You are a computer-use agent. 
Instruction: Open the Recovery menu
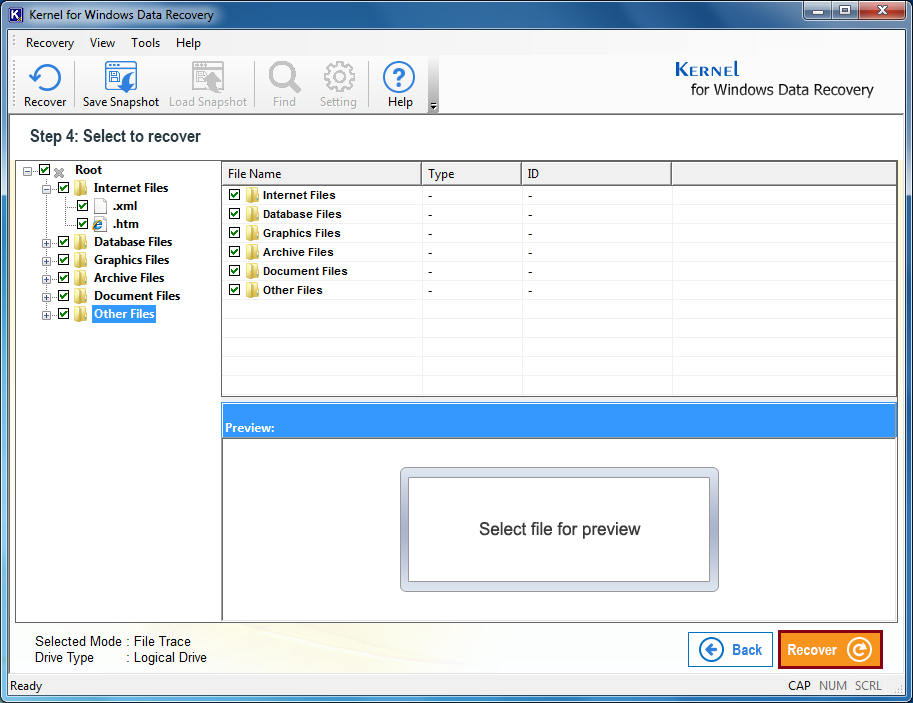click(x=50, y=43)
